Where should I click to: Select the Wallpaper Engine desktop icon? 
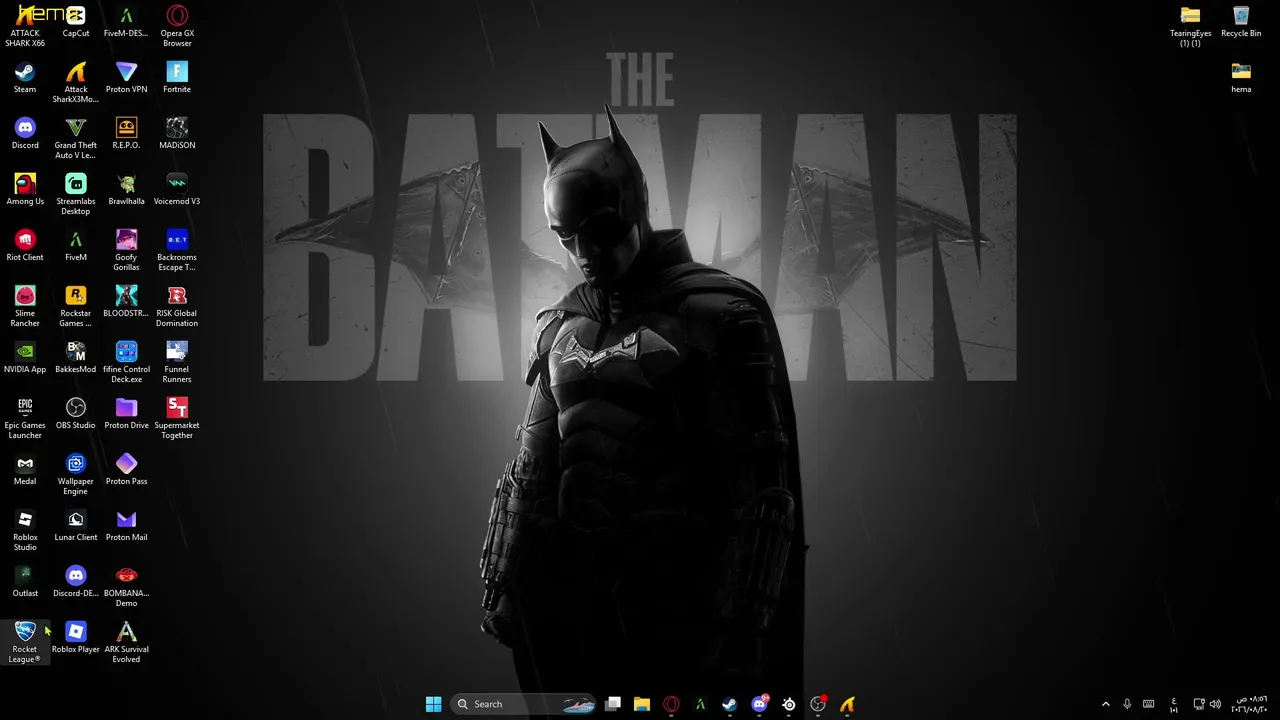[x=76, y=475]
